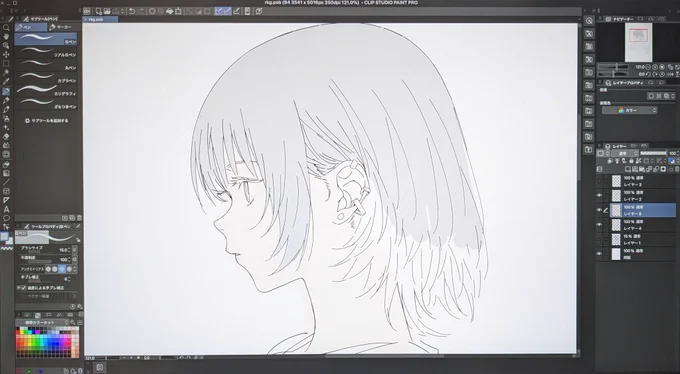Select the Zoom magnifier tool
The image size is (680, 374).
(x=6, y=27)
